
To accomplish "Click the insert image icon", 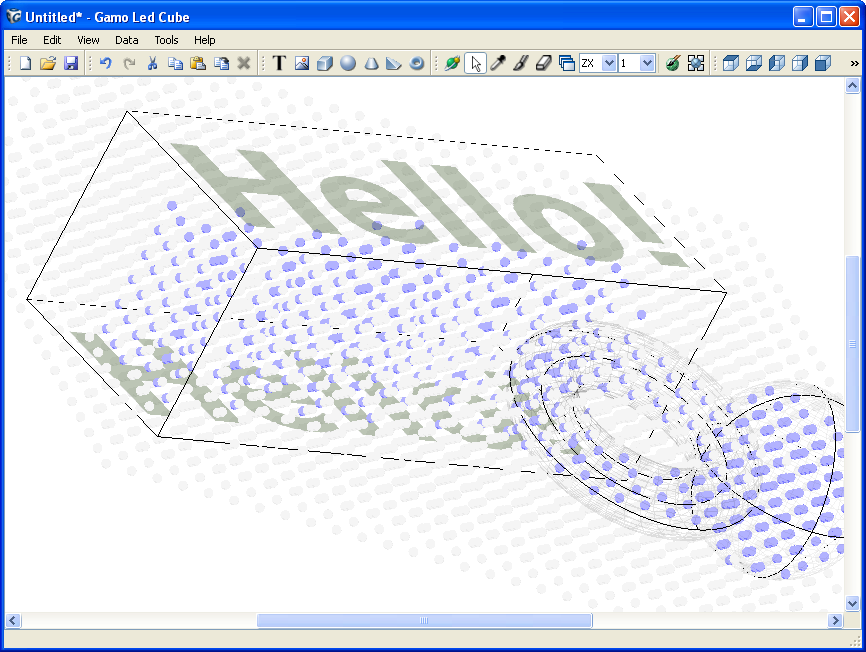I will pos(302,63).
